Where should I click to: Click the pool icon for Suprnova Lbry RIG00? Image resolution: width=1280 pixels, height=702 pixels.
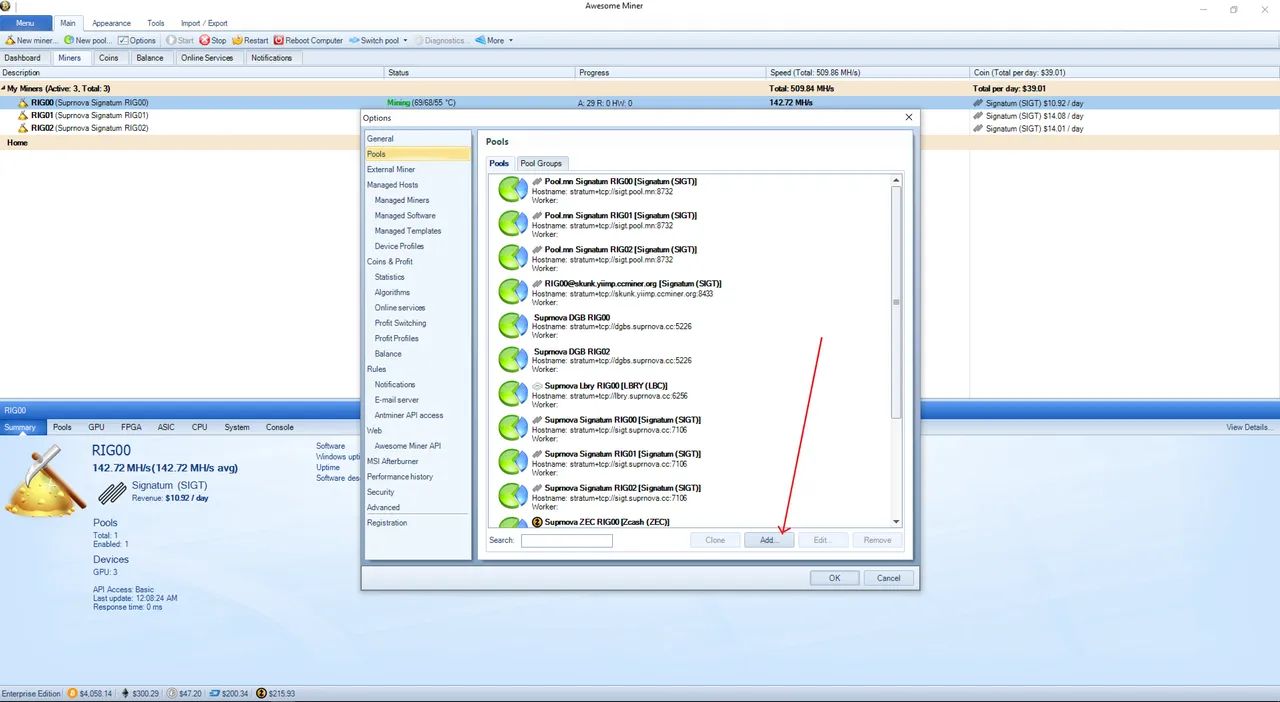[x=513, y=394]
